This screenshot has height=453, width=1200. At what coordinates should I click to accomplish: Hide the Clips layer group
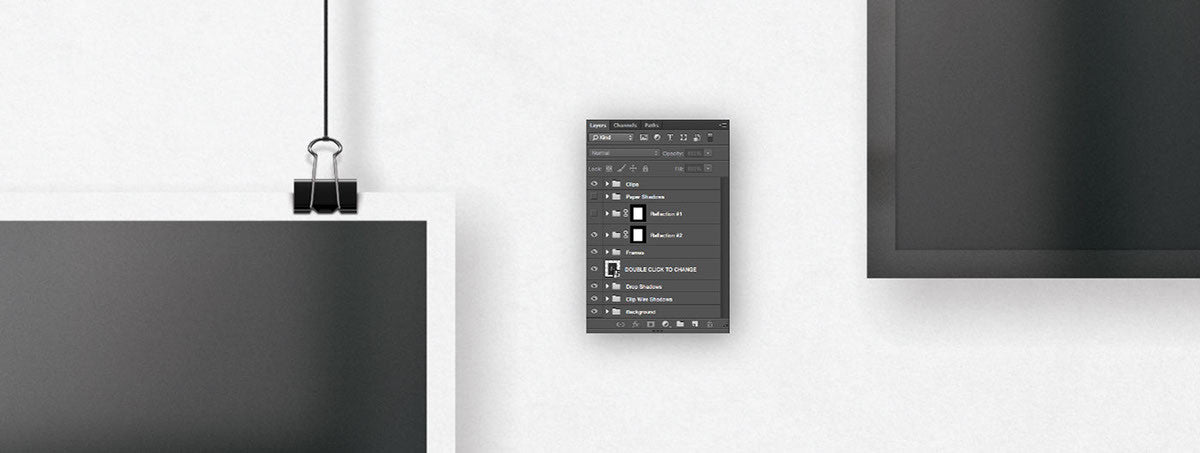[594, 184]
